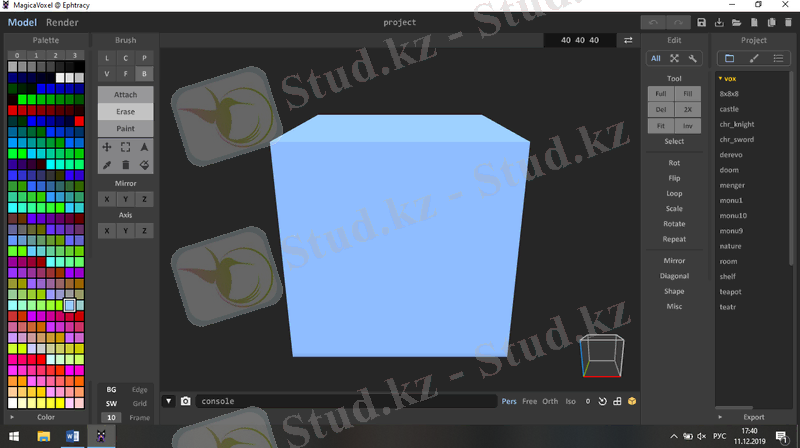800x448 pixels.
Task: Toggle Mirror Y button
Action: tap(126, 199)
